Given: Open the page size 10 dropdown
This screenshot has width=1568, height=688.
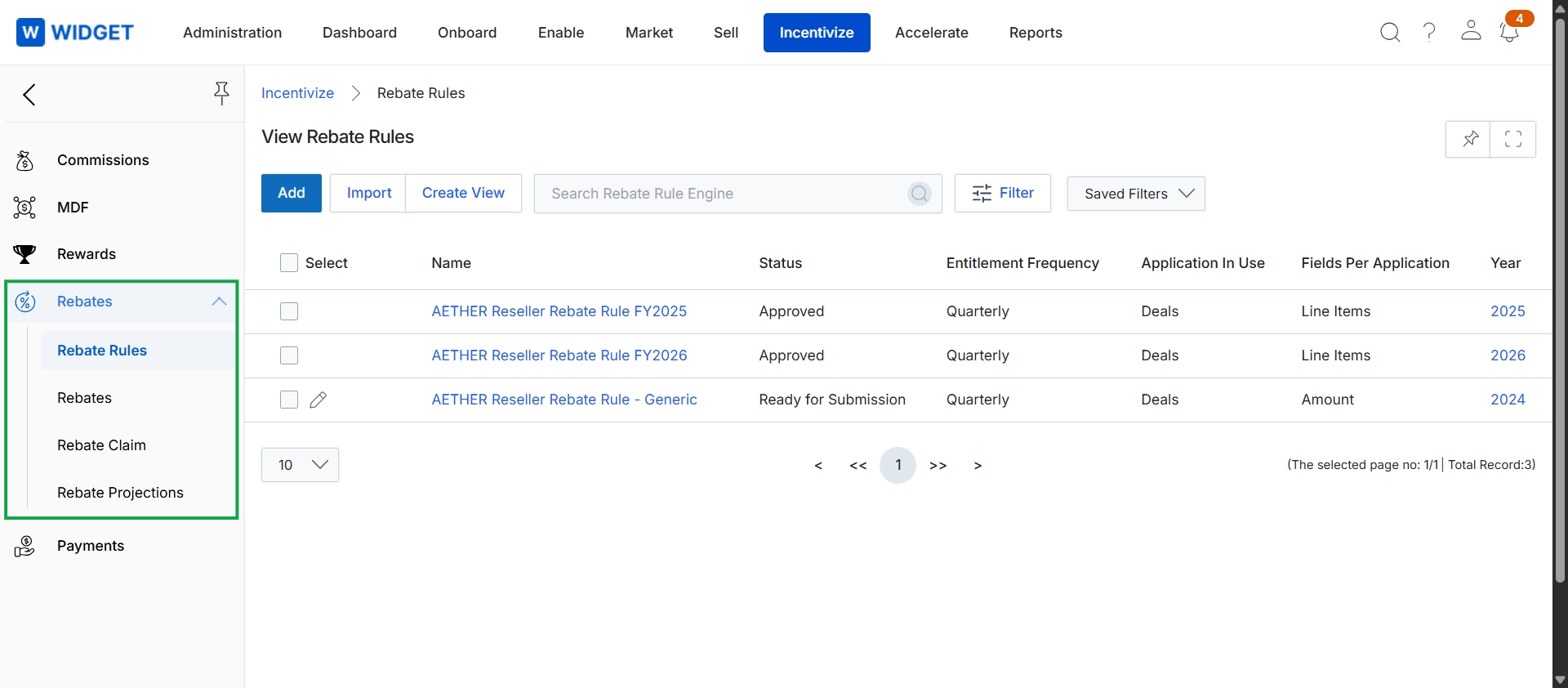Looking at the screenshot, I should pyautogui.click(x=300, y=465).
